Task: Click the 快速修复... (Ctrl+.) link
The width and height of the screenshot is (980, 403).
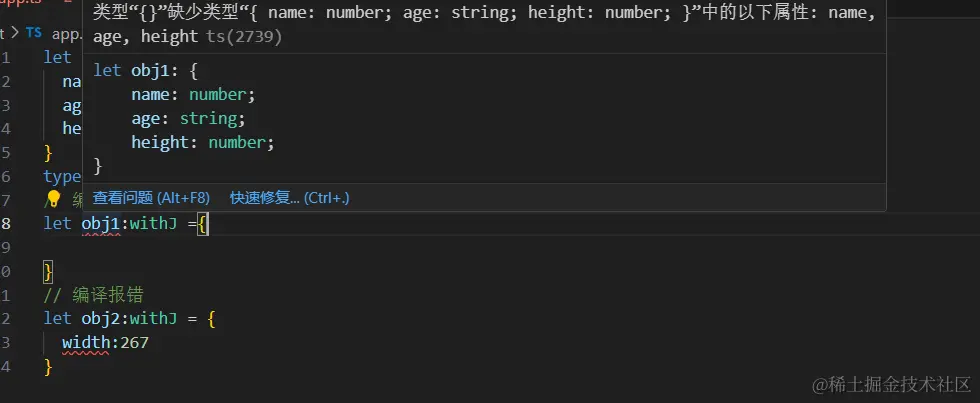Action: pos(289,198)
